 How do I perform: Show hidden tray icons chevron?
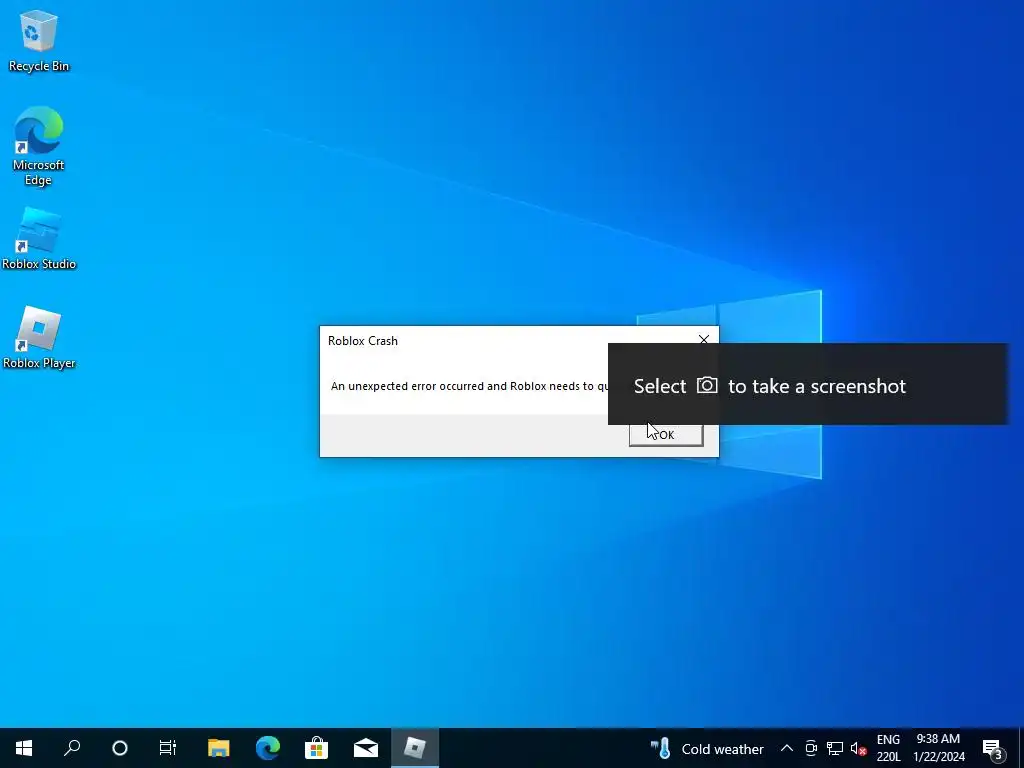(787, 748)
